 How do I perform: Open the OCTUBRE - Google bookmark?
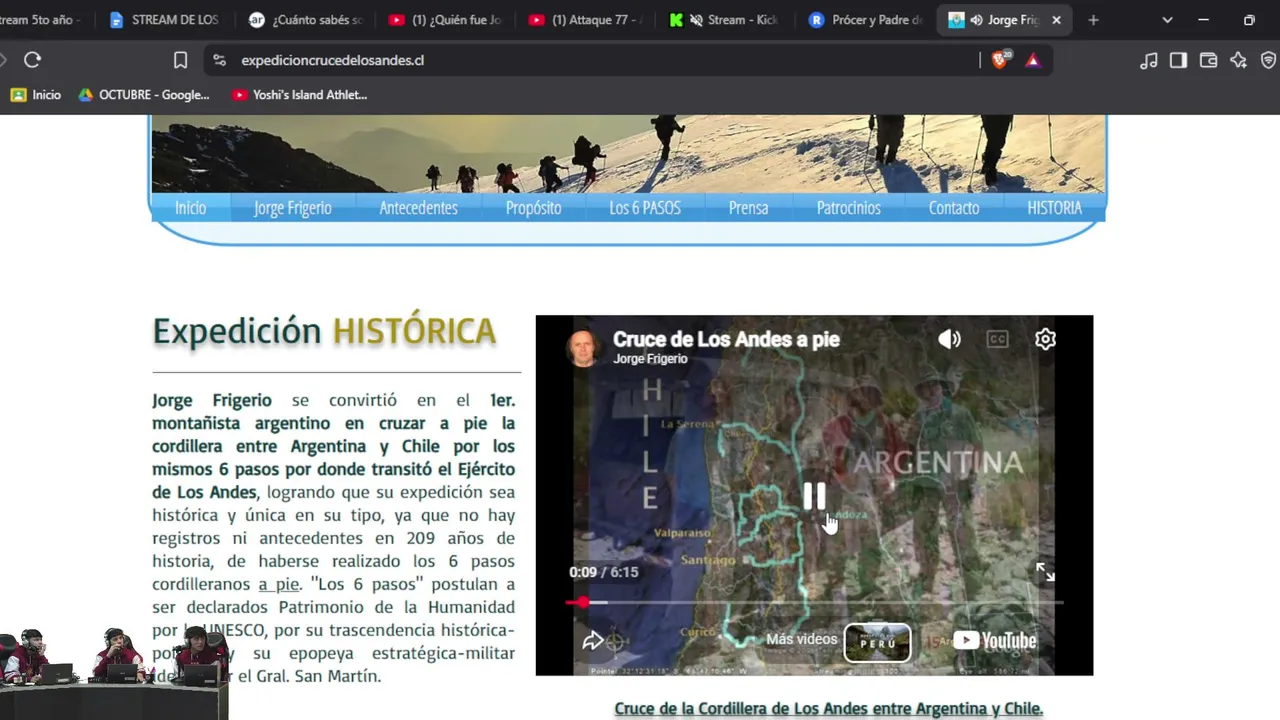tap(144, 95)
